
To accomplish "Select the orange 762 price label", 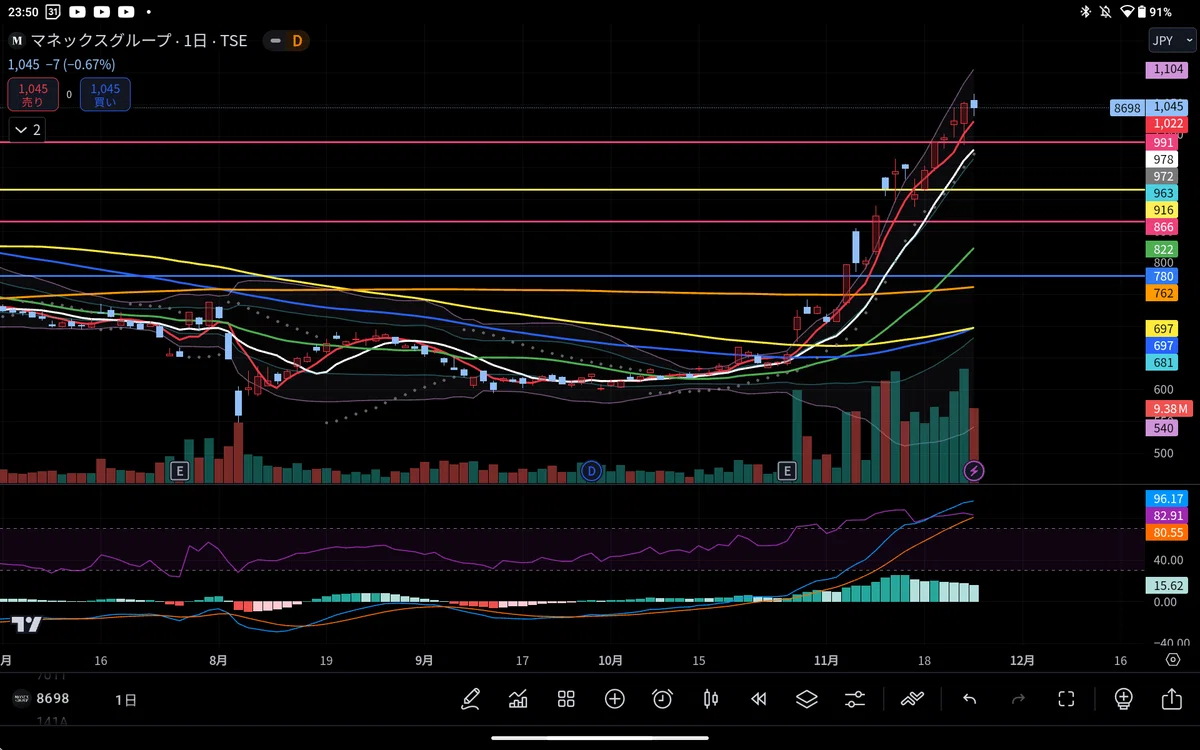I will click(1163, 293).
